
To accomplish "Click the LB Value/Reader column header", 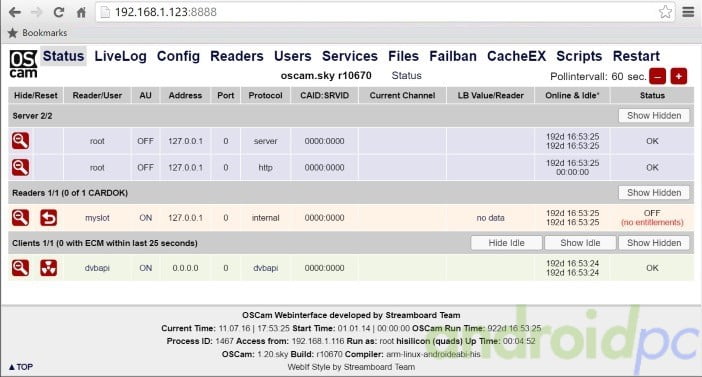I will tap(491, 95).
